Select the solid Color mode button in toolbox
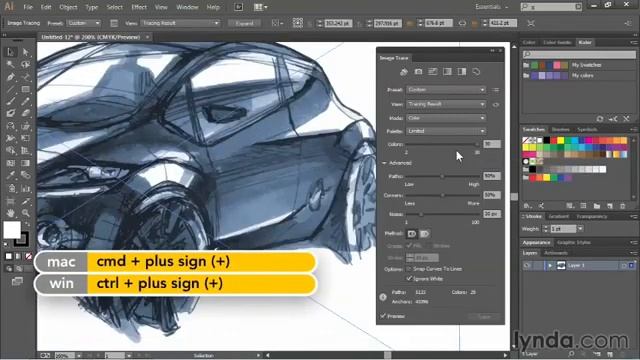The image size is (640, 360). [x=9, y=256]
